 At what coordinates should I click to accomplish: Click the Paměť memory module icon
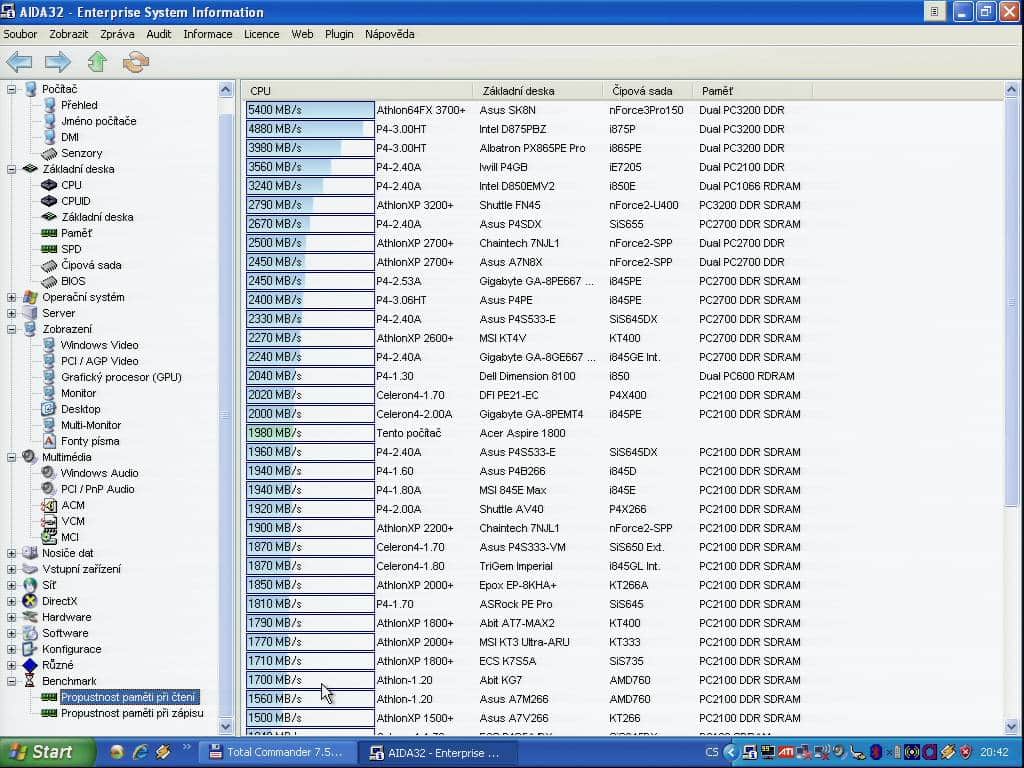(x=49, y=233)
